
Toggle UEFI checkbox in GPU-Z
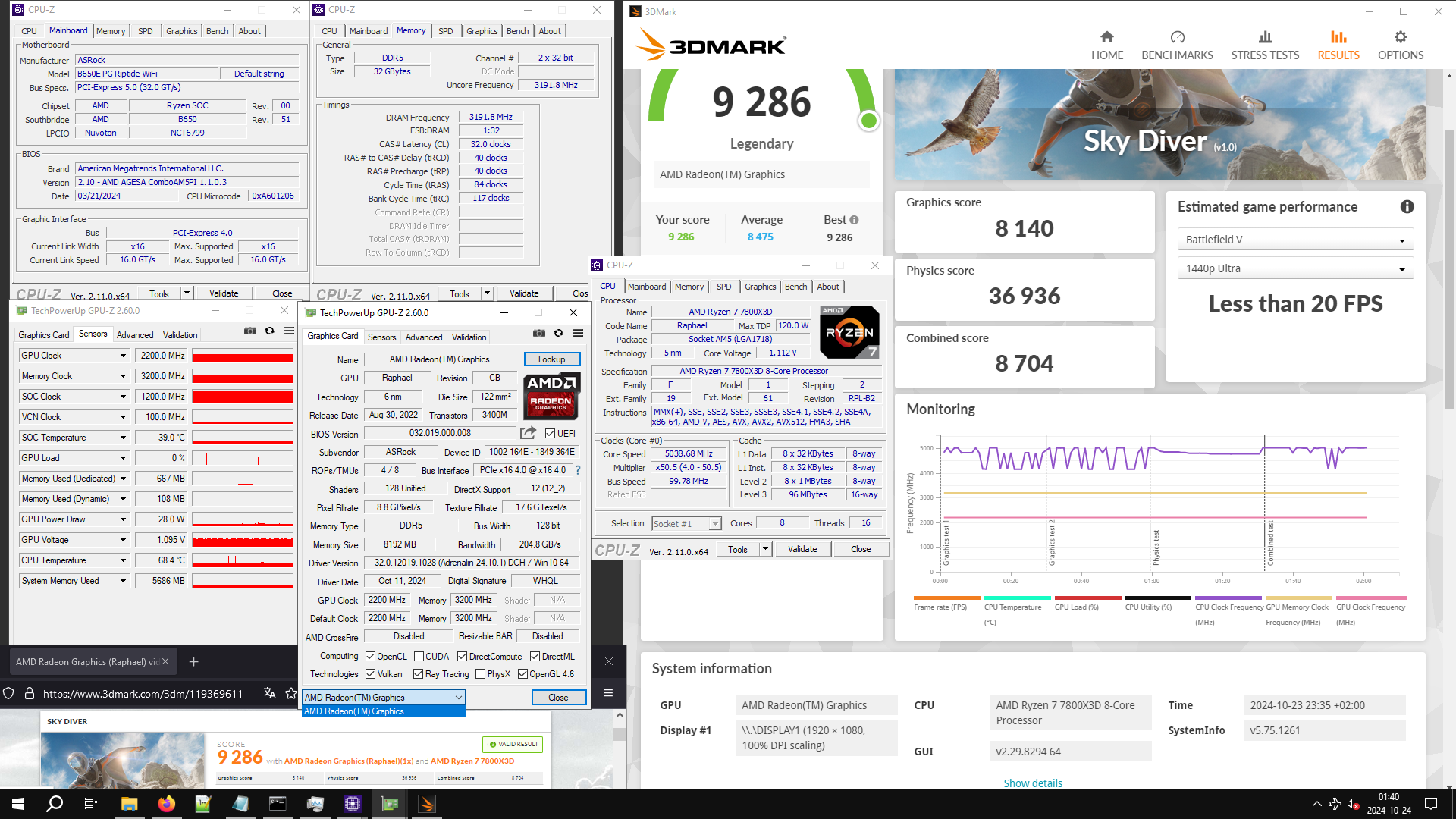[551, 434]
